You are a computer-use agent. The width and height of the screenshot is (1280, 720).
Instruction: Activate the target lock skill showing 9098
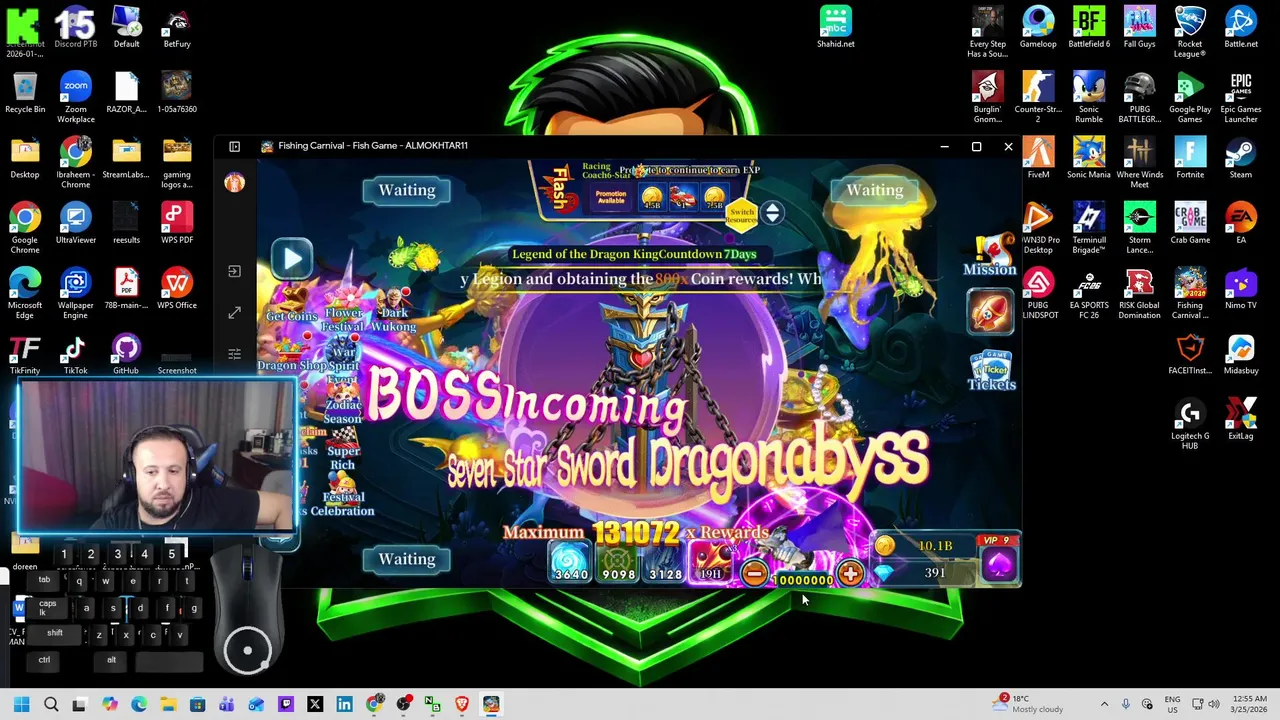618,562
